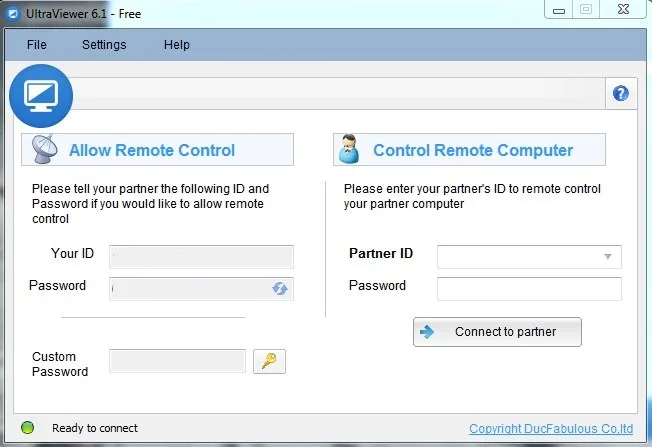Screen dimensions: 652x447
Task: Click the UltraViewer title bar app icon
Action: pos(13,14)
